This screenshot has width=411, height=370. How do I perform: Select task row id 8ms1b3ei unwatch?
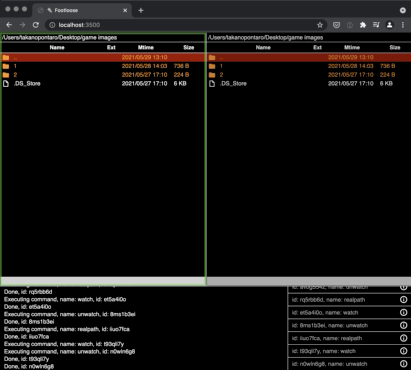[349, 325]
